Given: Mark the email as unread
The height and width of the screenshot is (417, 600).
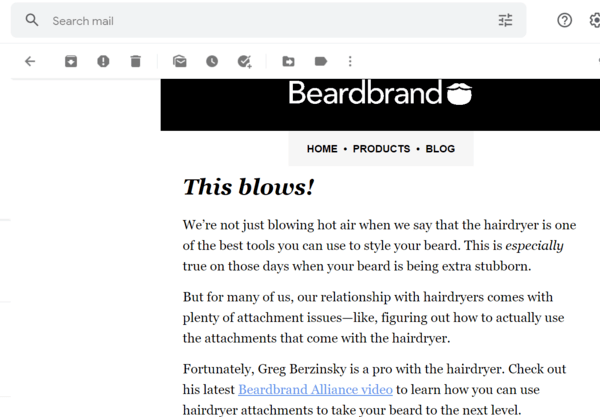Looking at the screenshot, I should coord(180,61).
